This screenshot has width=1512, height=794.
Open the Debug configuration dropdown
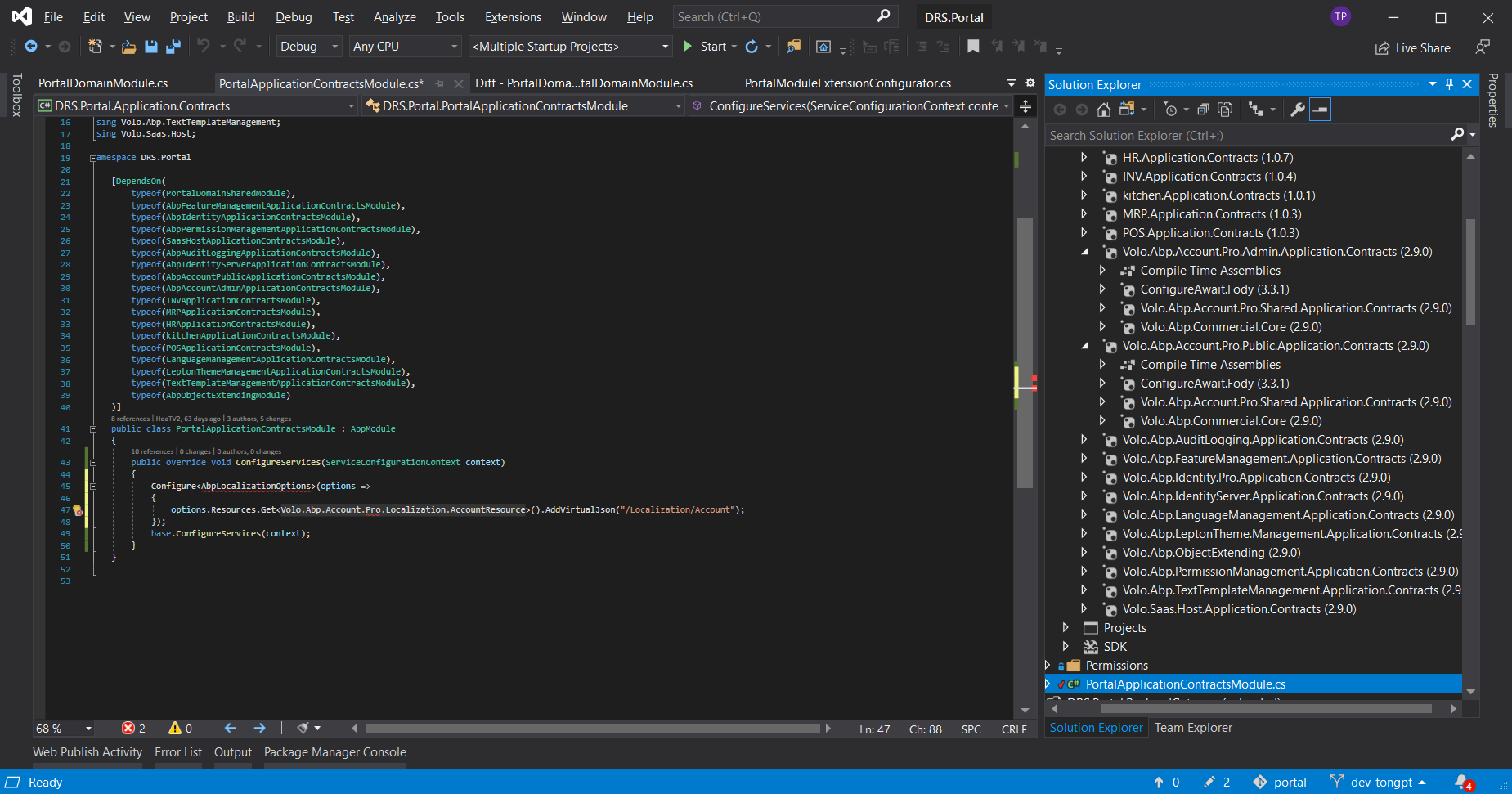click(x=308, y=47)
